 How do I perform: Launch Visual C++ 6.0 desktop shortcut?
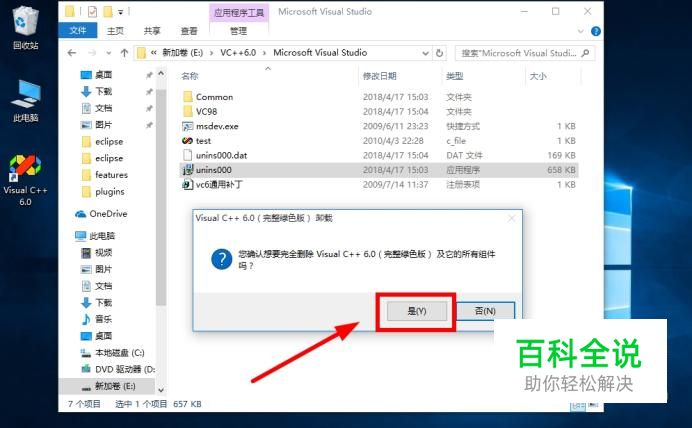pyautogui.click(x=25, y=180)
